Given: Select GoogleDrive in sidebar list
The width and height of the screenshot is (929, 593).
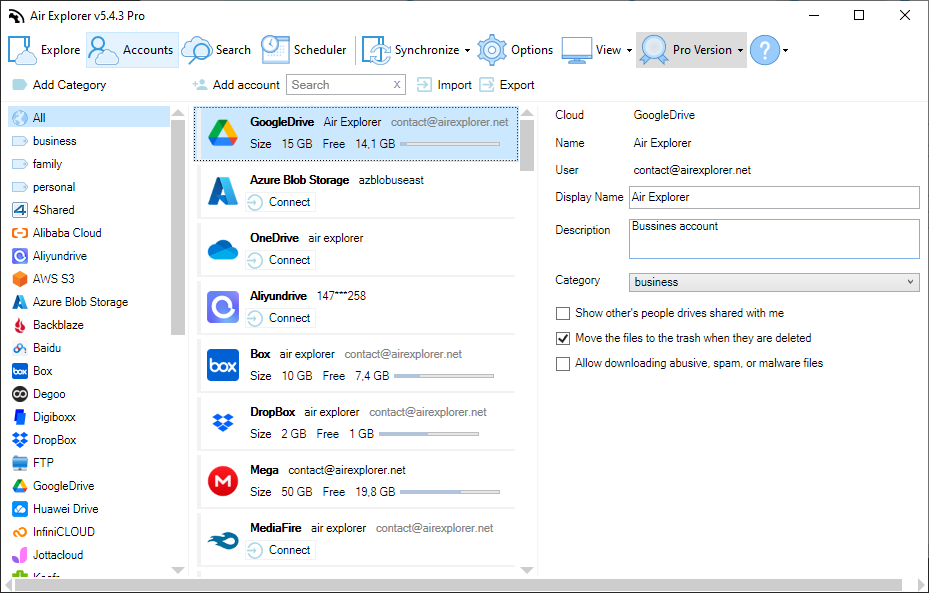Looking at the screenshot, I should tap(89, 486).
